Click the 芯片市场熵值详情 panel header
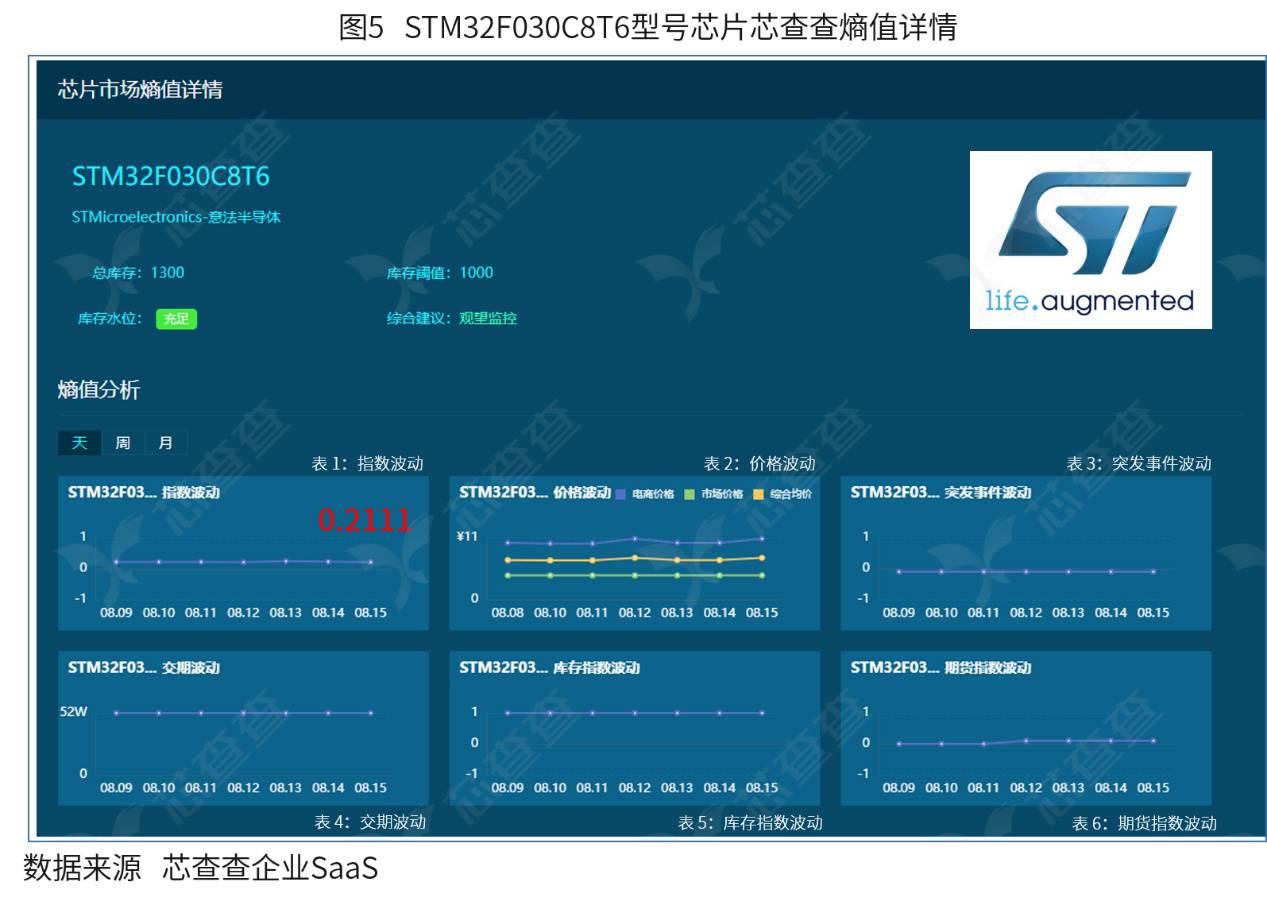Viewport: 1267px width, 905px height. 140,90
